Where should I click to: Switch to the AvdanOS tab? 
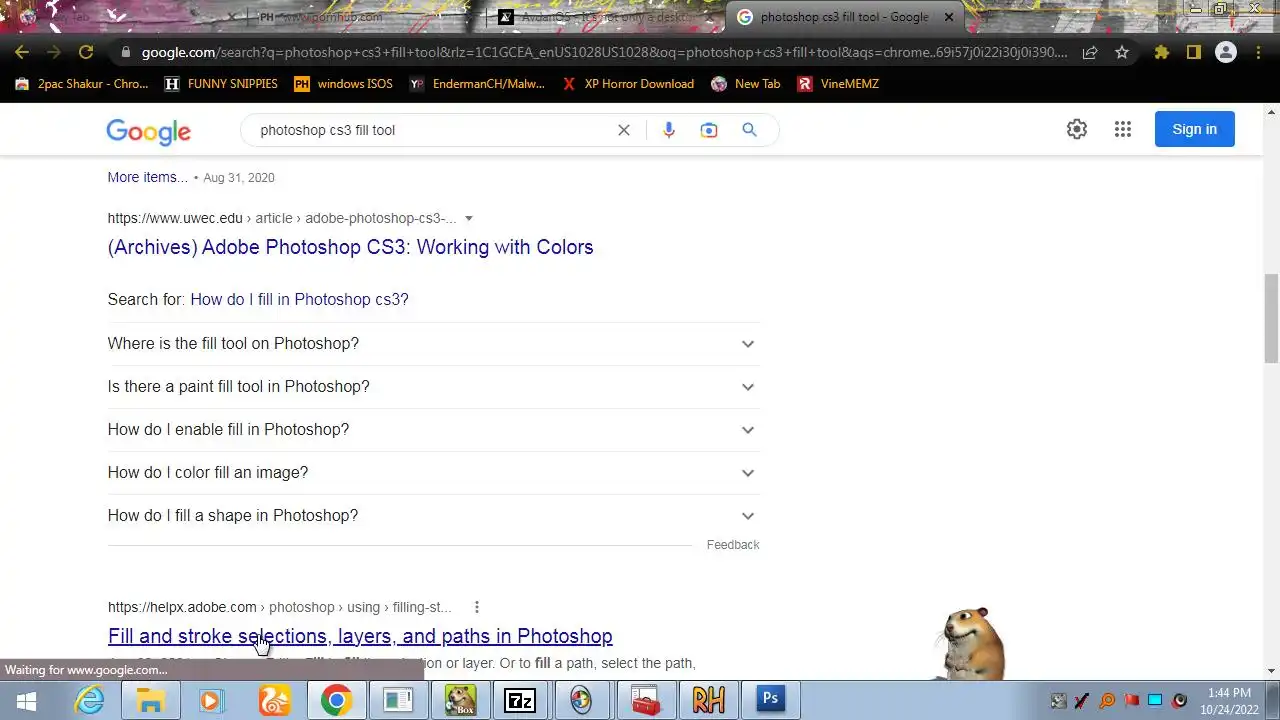(606, 17)
